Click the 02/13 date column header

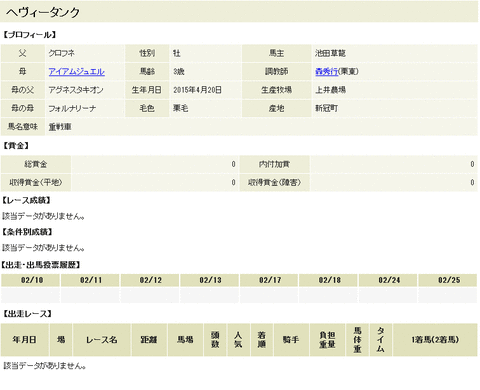pos(209,280)
